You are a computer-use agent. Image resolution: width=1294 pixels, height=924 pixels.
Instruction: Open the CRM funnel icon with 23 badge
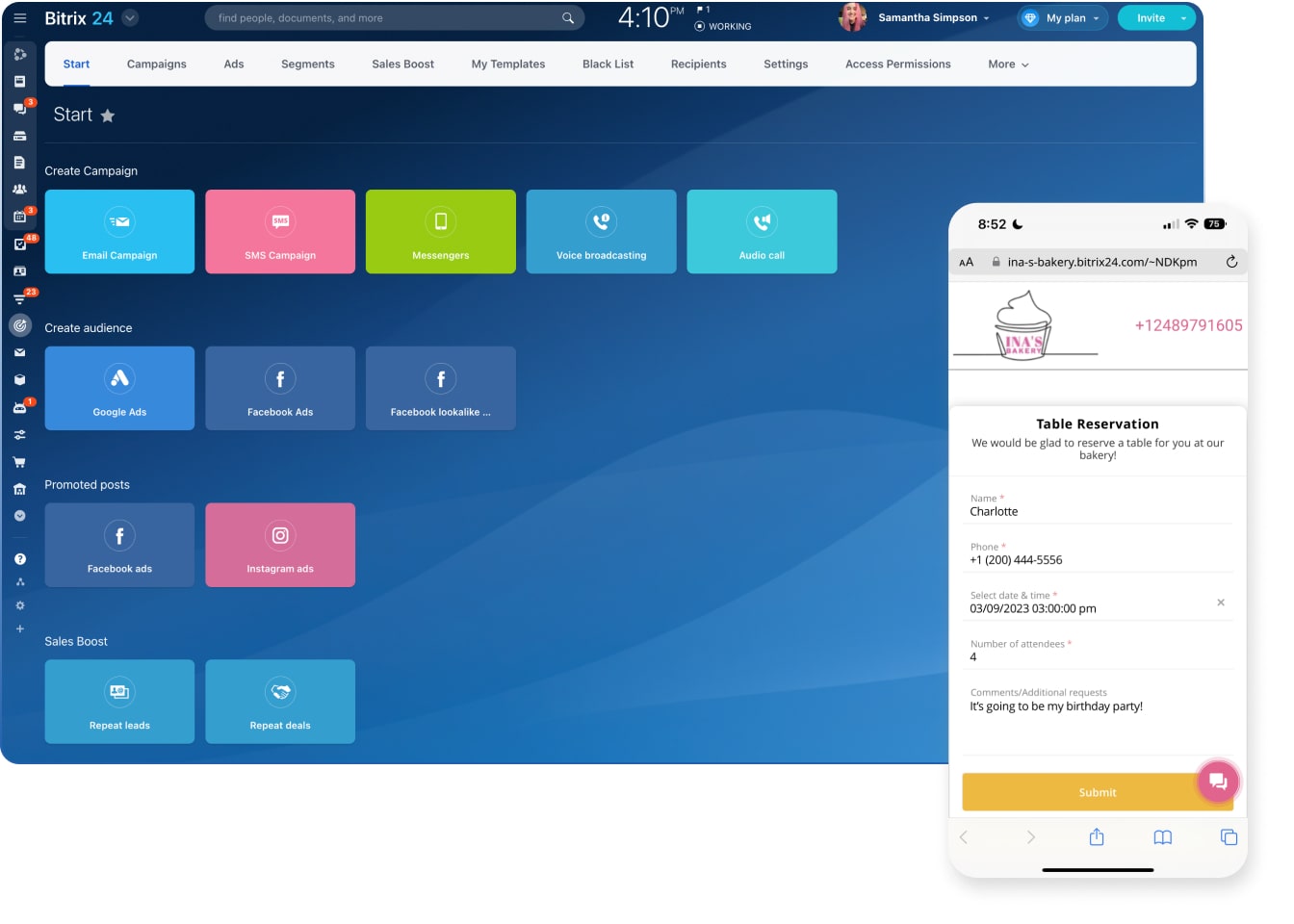20,297
